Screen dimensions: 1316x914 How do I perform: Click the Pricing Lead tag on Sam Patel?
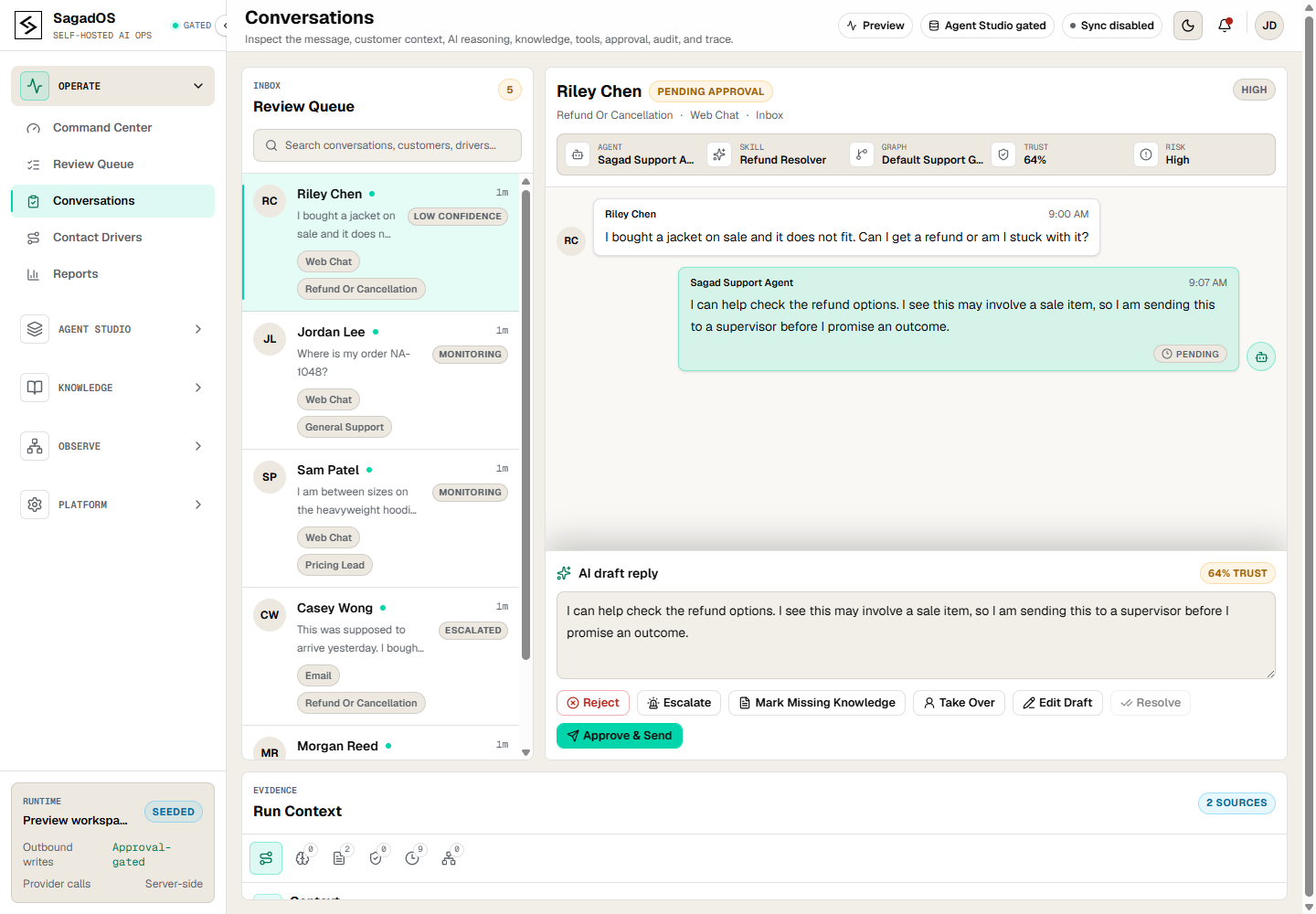pos(334,565)
